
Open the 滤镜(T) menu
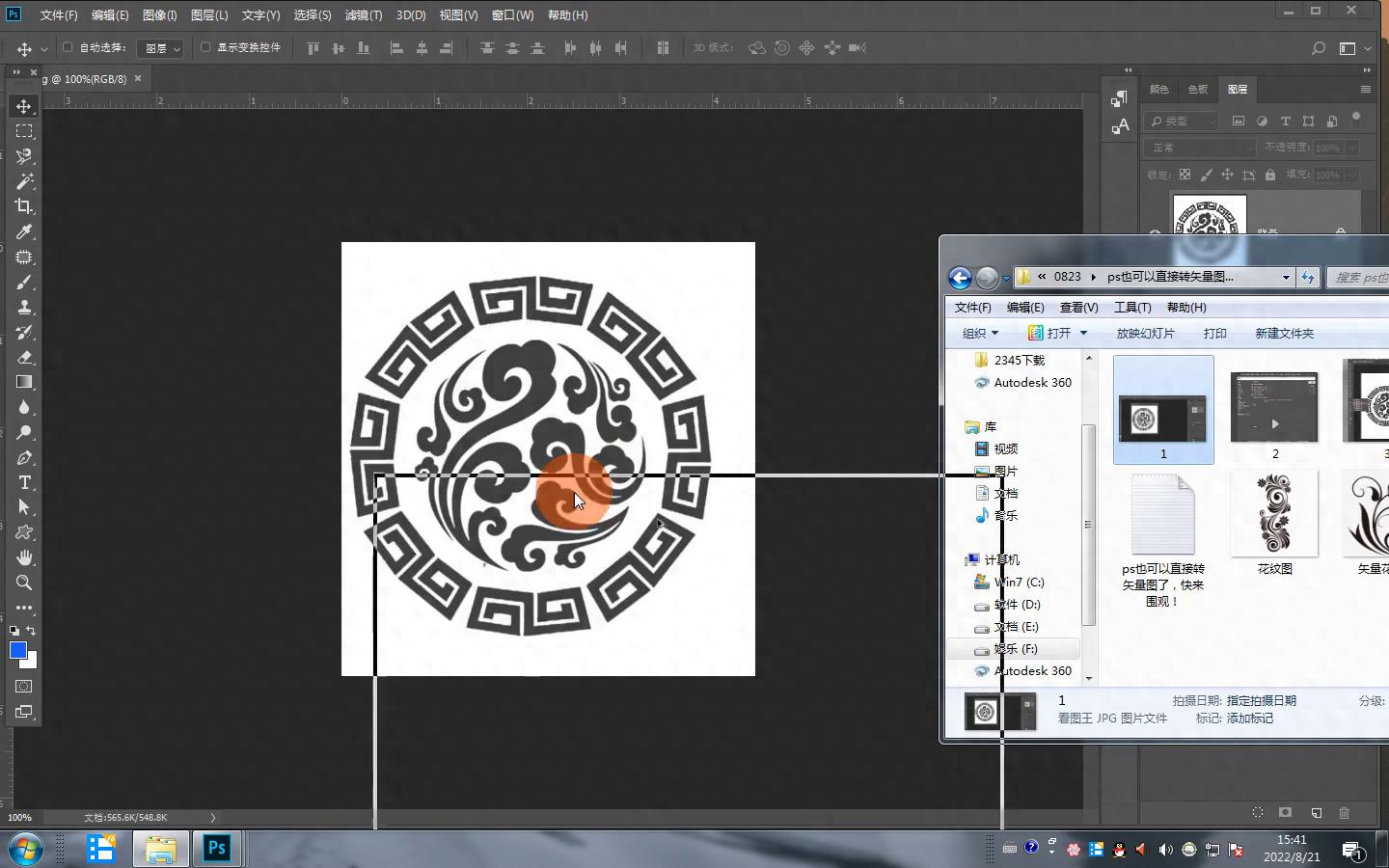pos(364,15)
